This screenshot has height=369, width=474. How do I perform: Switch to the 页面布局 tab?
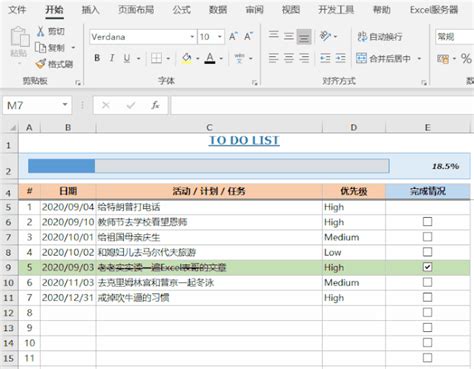point(136,10)
